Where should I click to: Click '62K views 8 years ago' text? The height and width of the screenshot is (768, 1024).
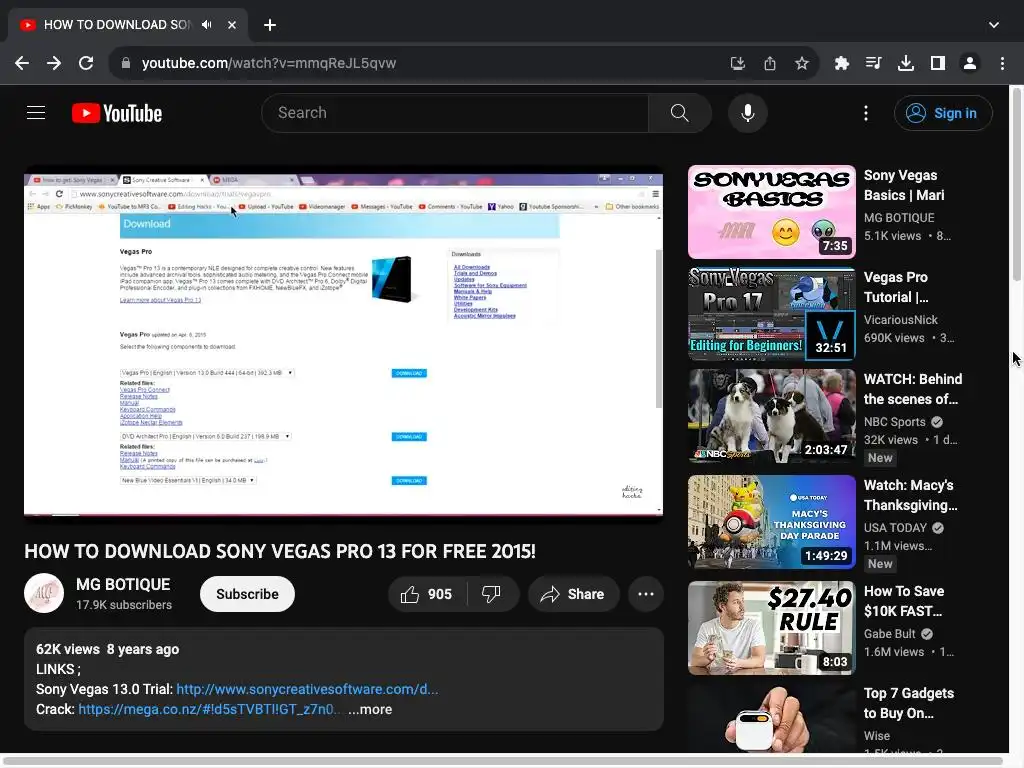tap(107, 649)
